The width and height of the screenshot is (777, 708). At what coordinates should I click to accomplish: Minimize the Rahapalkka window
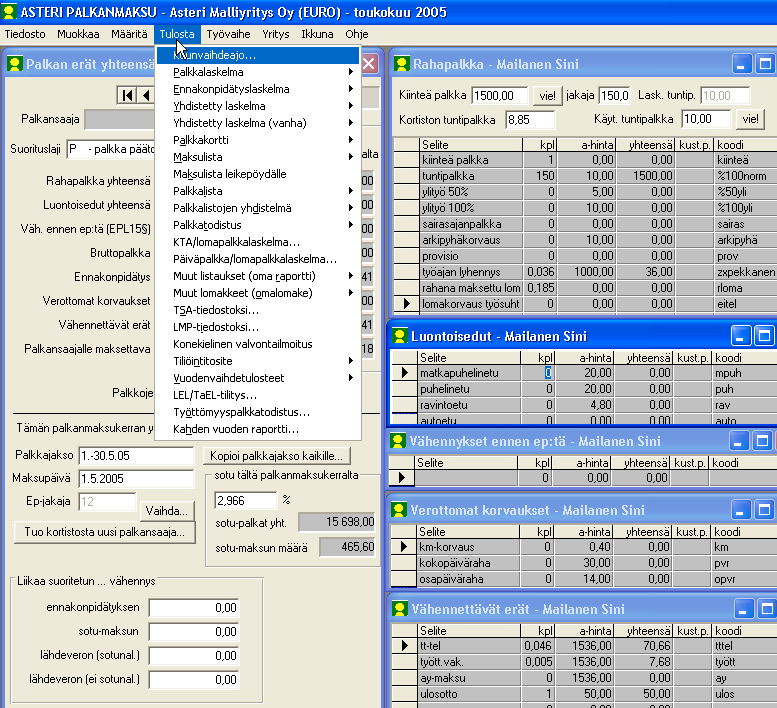coord(741,64)
